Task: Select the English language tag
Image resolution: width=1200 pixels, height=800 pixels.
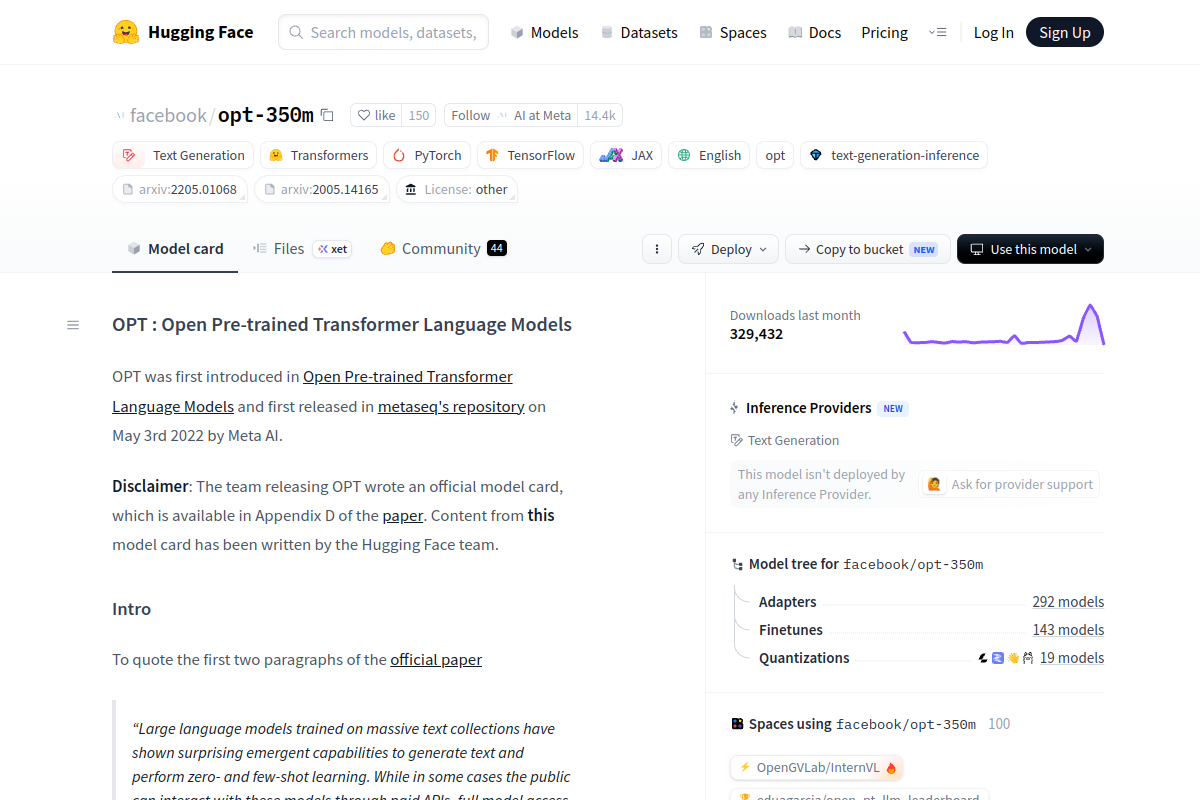Action: [709, 155]
